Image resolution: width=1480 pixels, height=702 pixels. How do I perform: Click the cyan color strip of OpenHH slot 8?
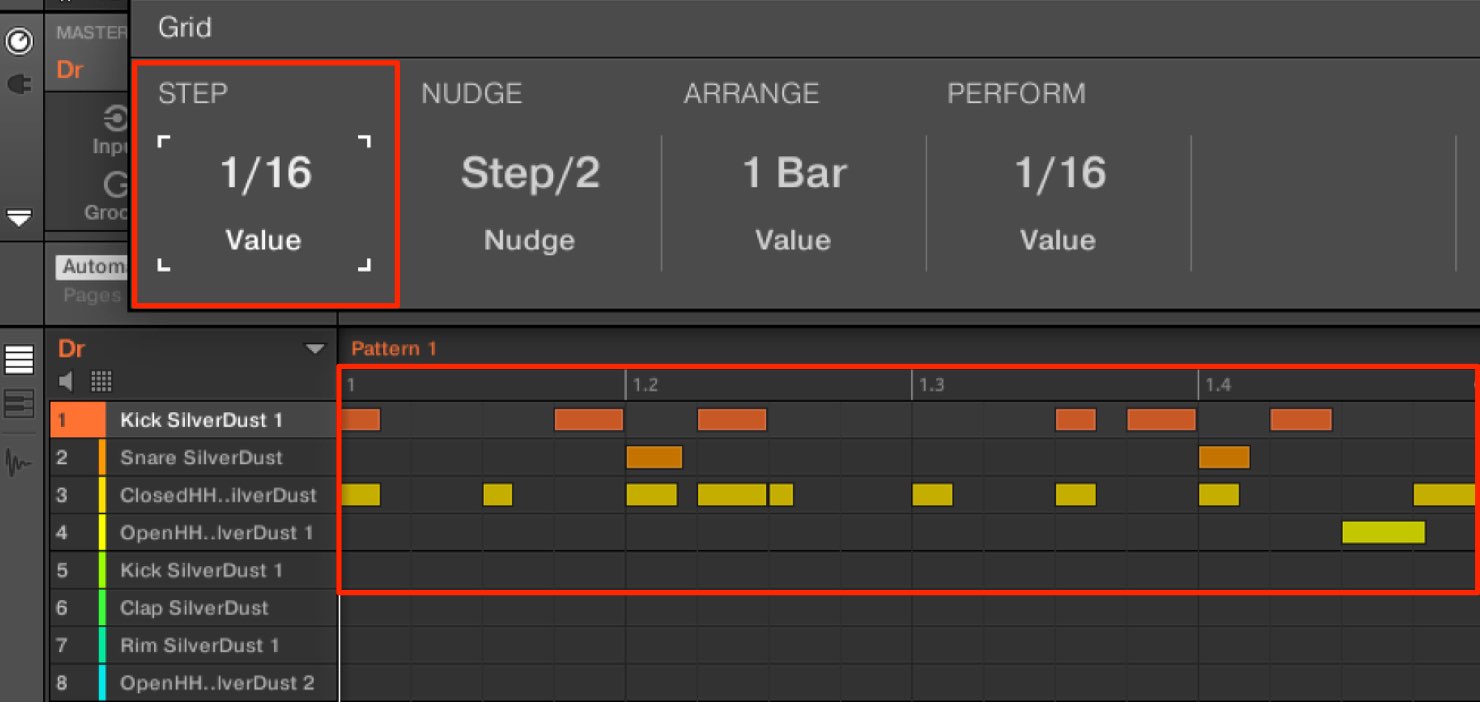pos(102,683)
